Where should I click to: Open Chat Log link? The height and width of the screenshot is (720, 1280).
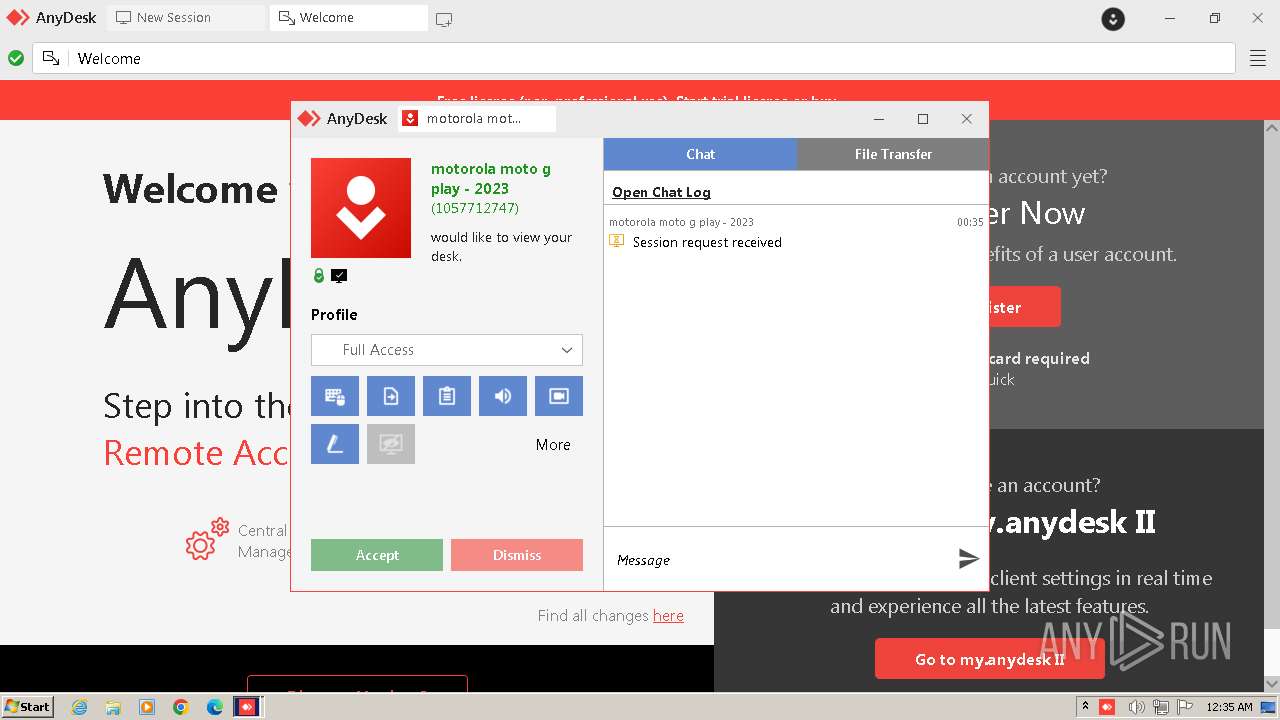click(661, 192)
